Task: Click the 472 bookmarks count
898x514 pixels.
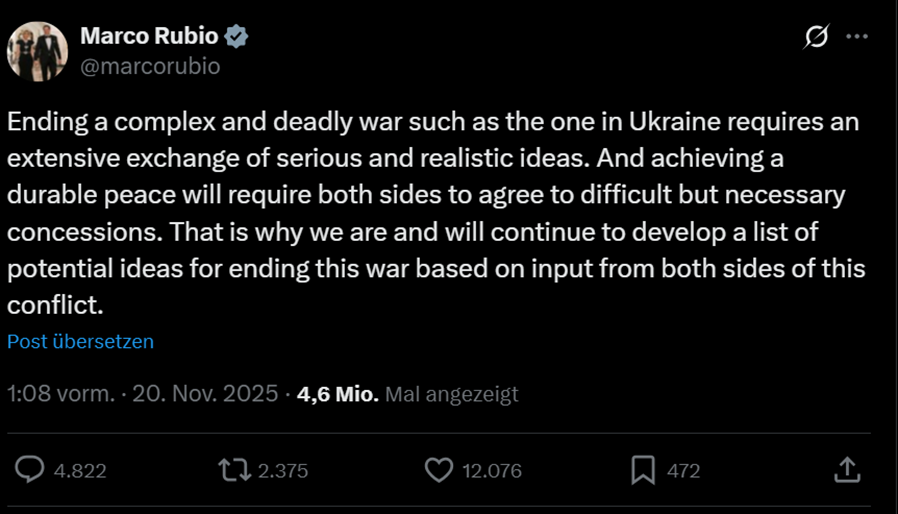Action: (683, 470)
